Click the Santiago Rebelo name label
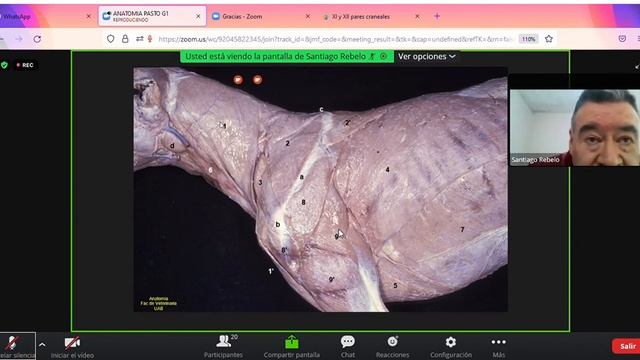Screen dimensions: 640x360 535,160
